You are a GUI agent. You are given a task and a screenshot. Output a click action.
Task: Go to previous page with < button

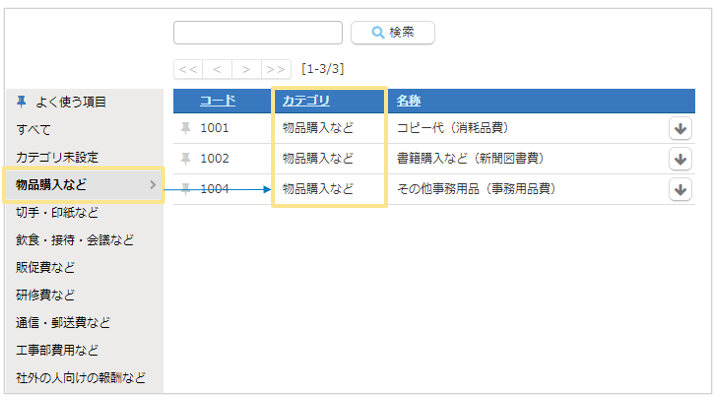click(x=217, y=69)
